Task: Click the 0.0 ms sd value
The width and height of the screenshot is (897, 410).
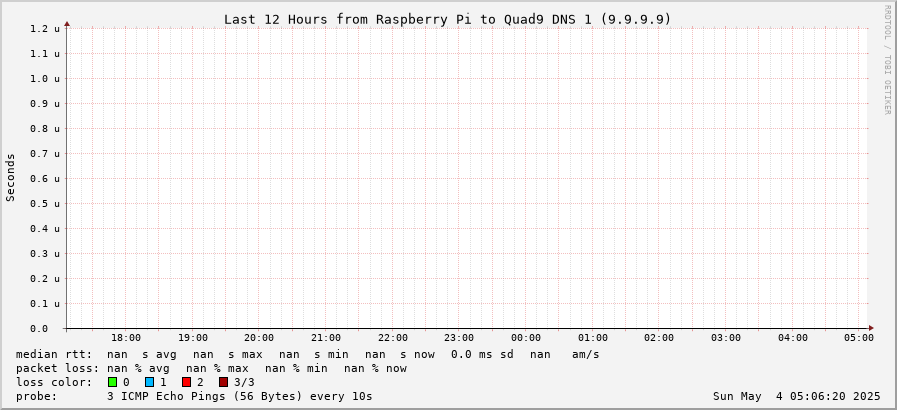Action: click(x=482, y=355)
